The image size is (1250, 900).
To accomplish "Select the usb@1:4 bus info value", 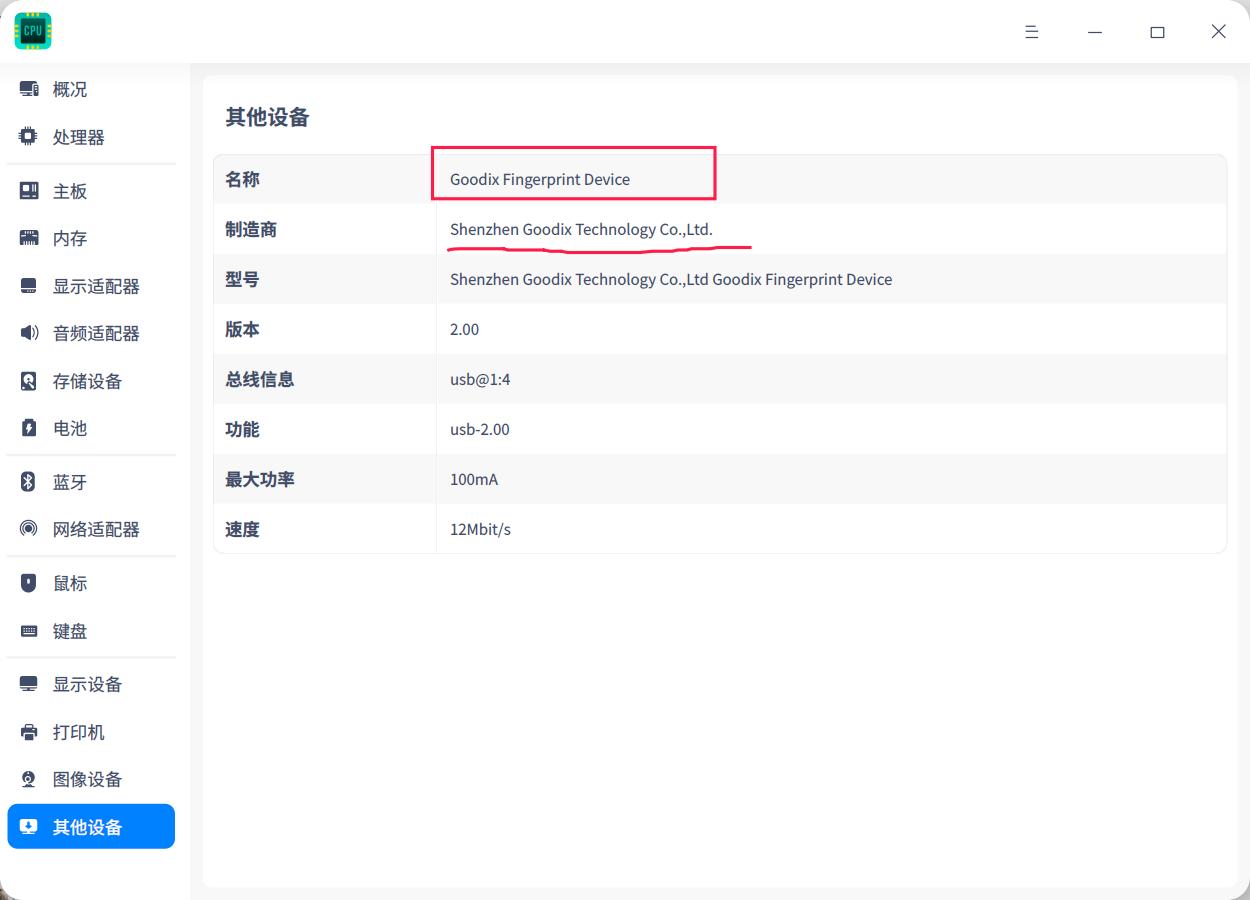I will click(x=479, y=379).
